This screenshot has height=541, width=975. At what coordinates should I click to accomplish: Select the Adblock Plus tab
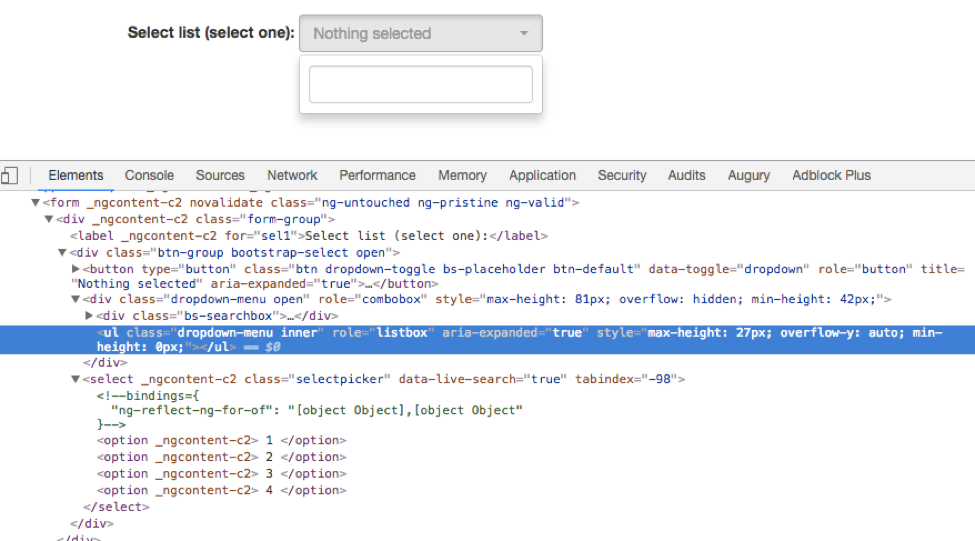coord(831,176)
